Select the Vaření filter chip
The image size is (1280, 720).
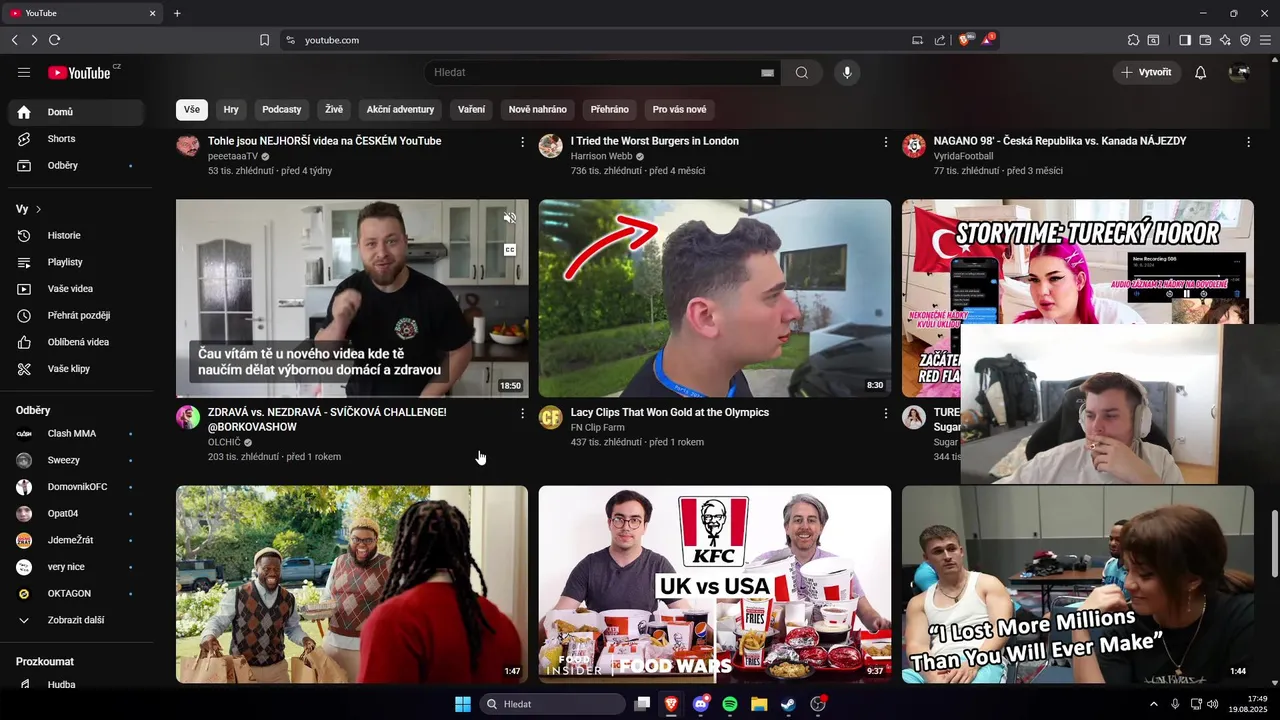tap(471, 109)
